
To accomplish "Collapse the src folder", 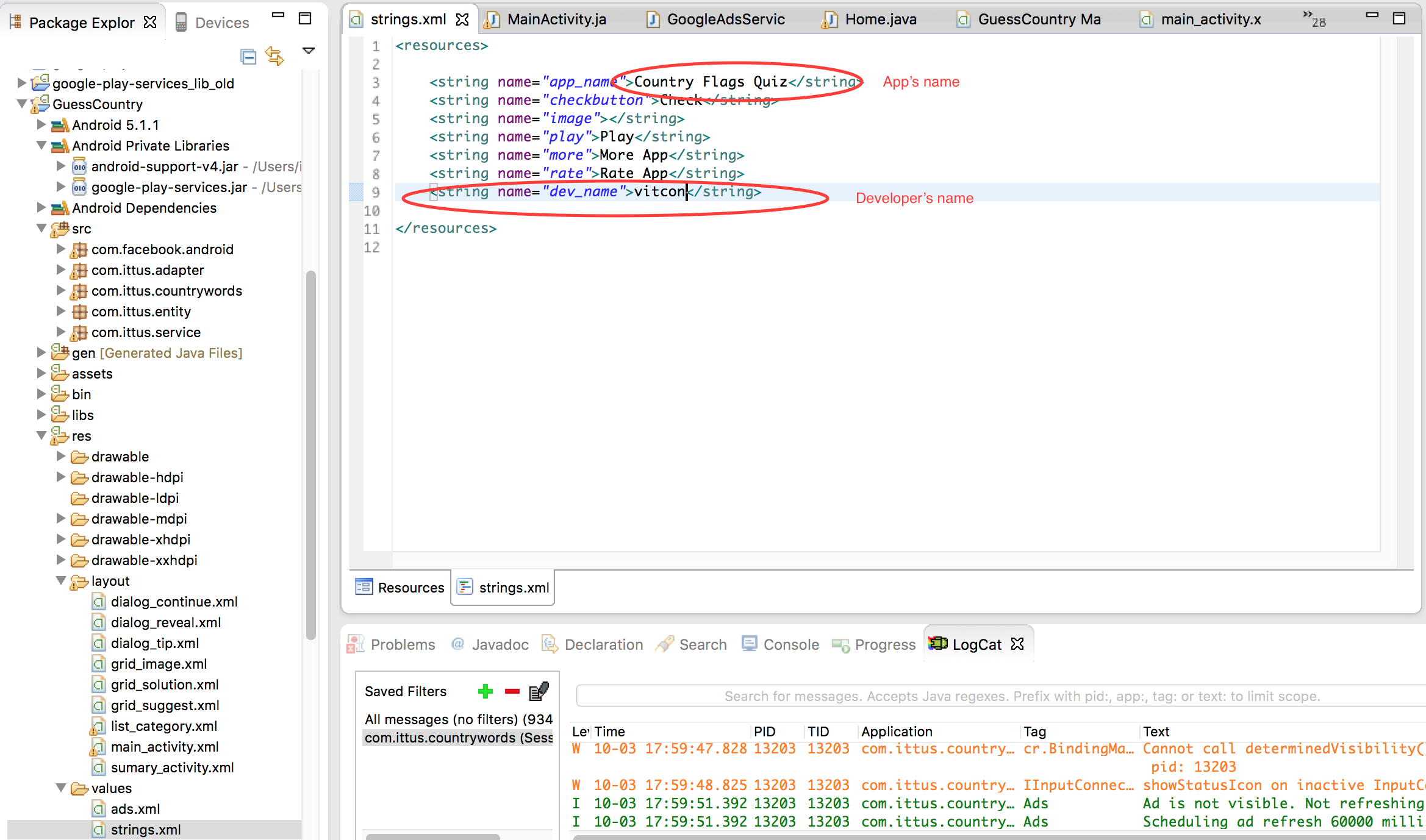I will coord(41,228).
